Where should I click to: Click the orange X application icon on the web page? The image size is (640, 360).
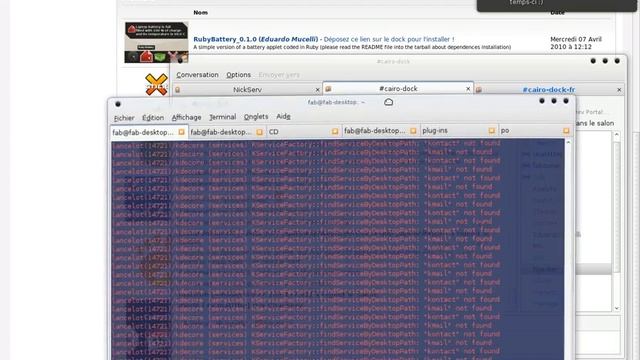click(x=156, y=84)
